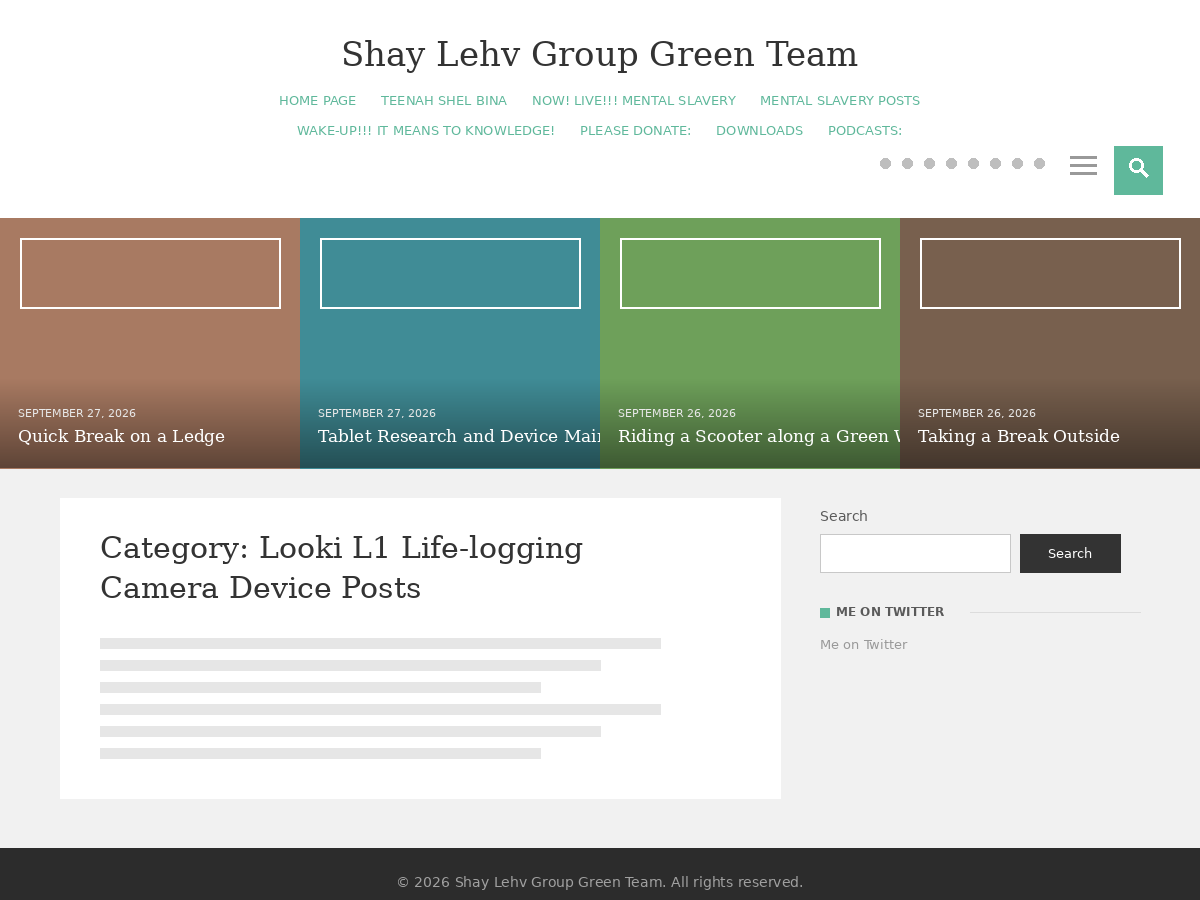The image size is (1200, 900).
Task: Open the Me on Twitter link
Action: tap(864, 645)
